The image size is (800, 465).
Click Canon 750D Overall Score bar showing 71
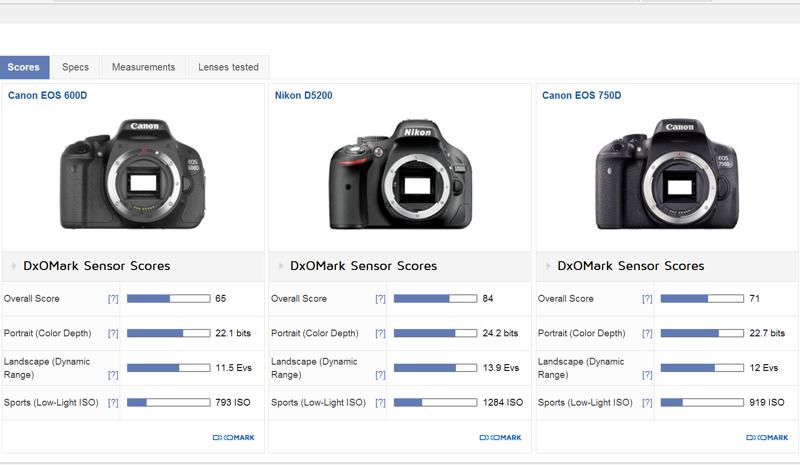coord(702,299)
